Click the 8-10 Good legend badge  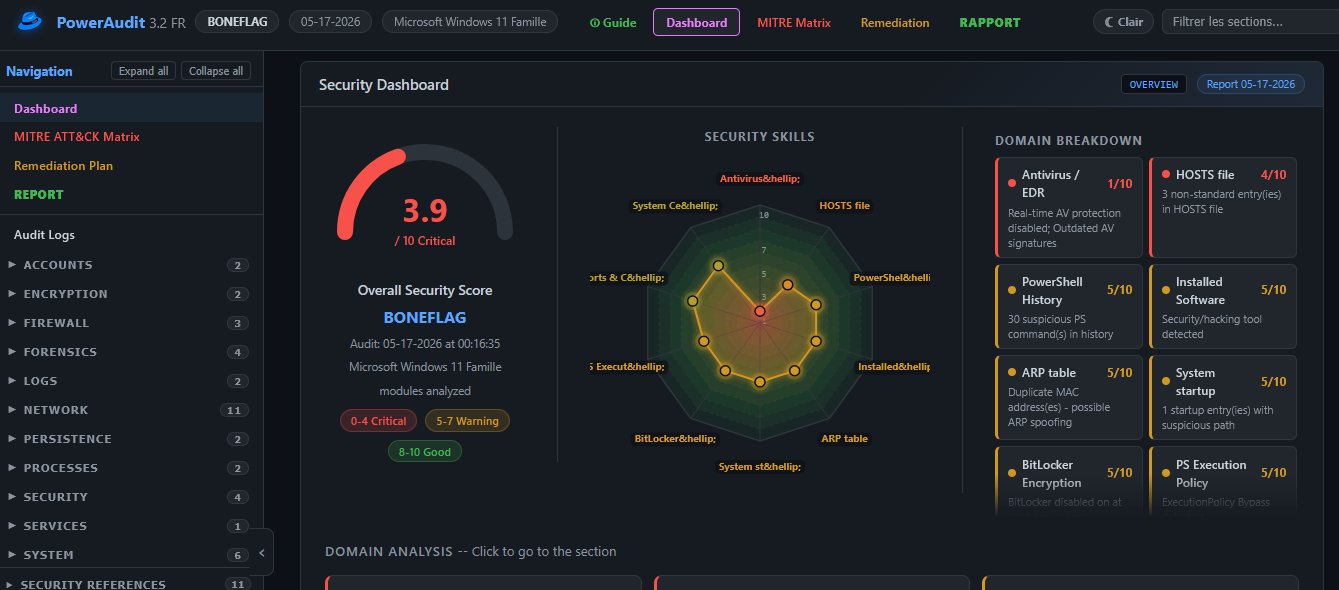click(x=425, y=452)
